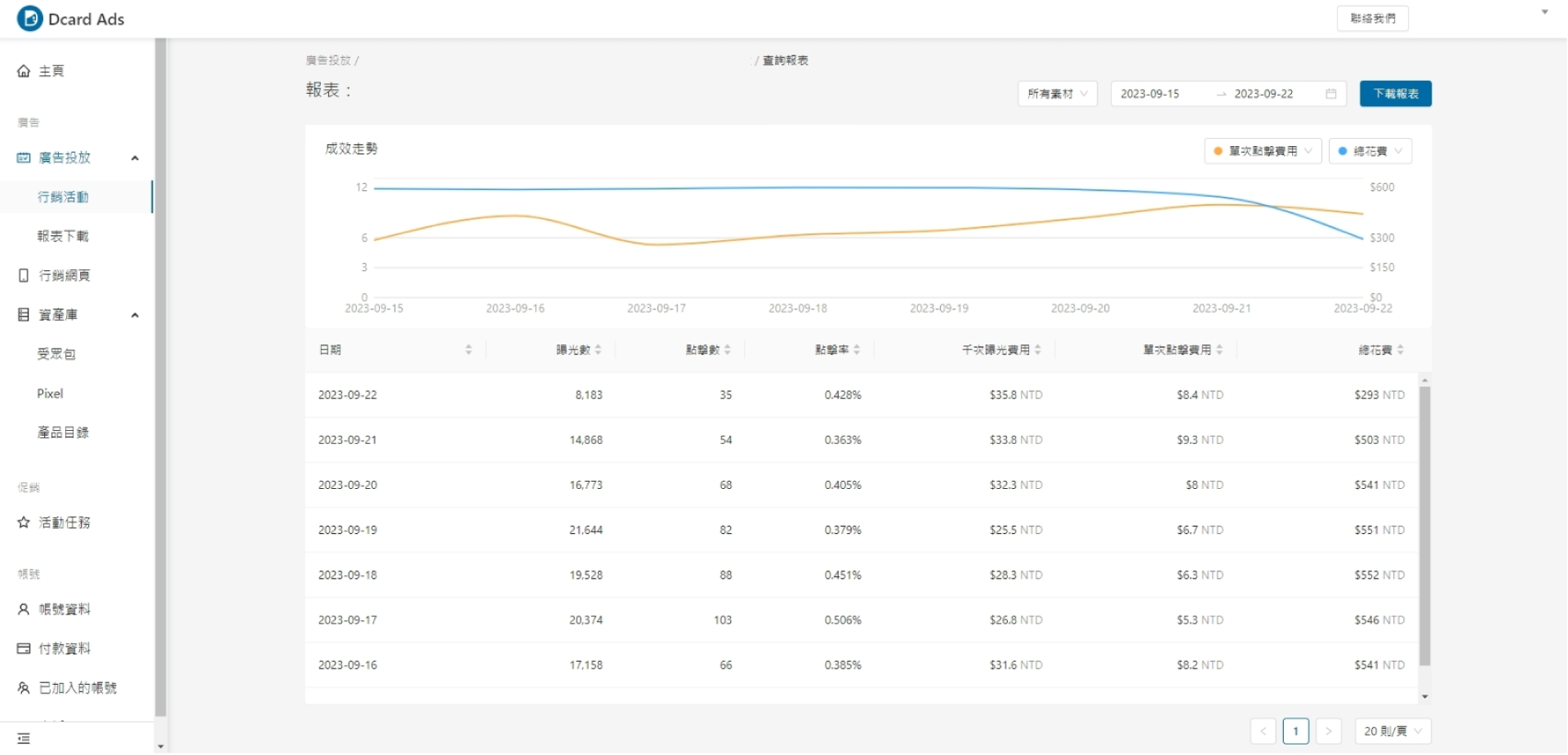Screen dimensions: 1568x755
Task: Select the 活動任務 star icon
Action: pyautogui.click(x=24, y=522)
